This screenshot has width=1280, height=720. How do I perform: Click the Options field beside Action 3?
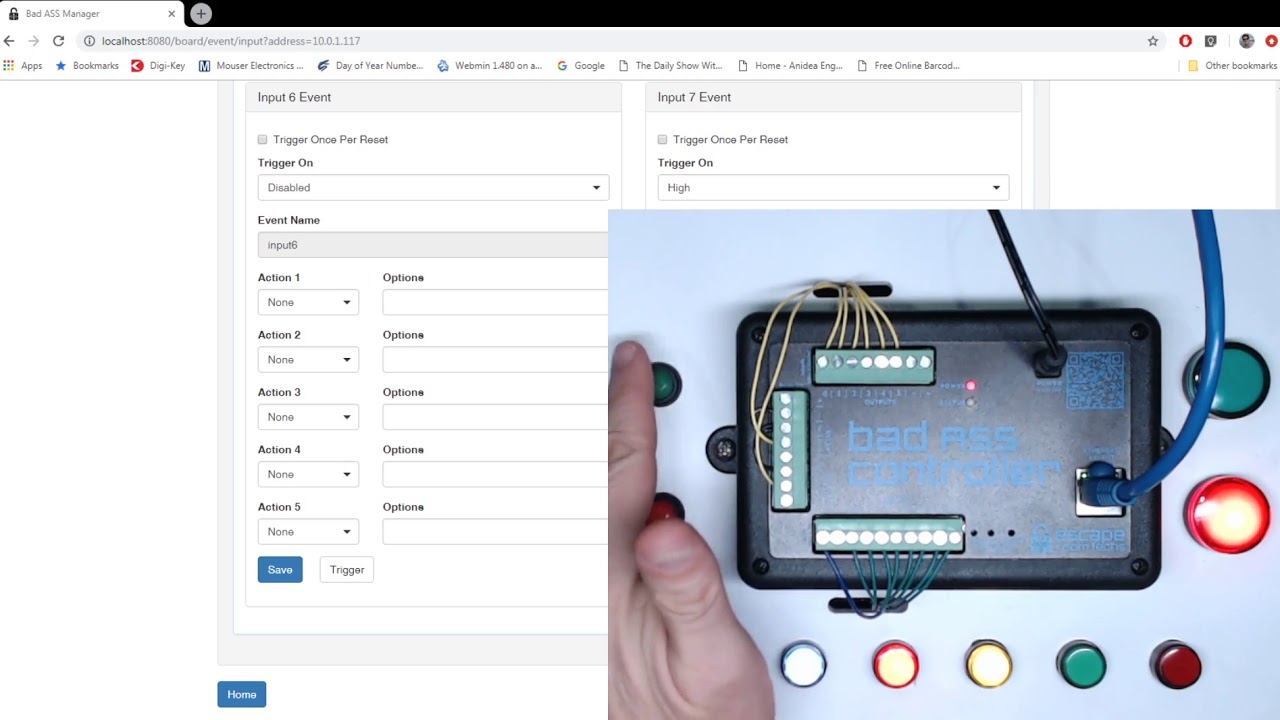point(495,417)
